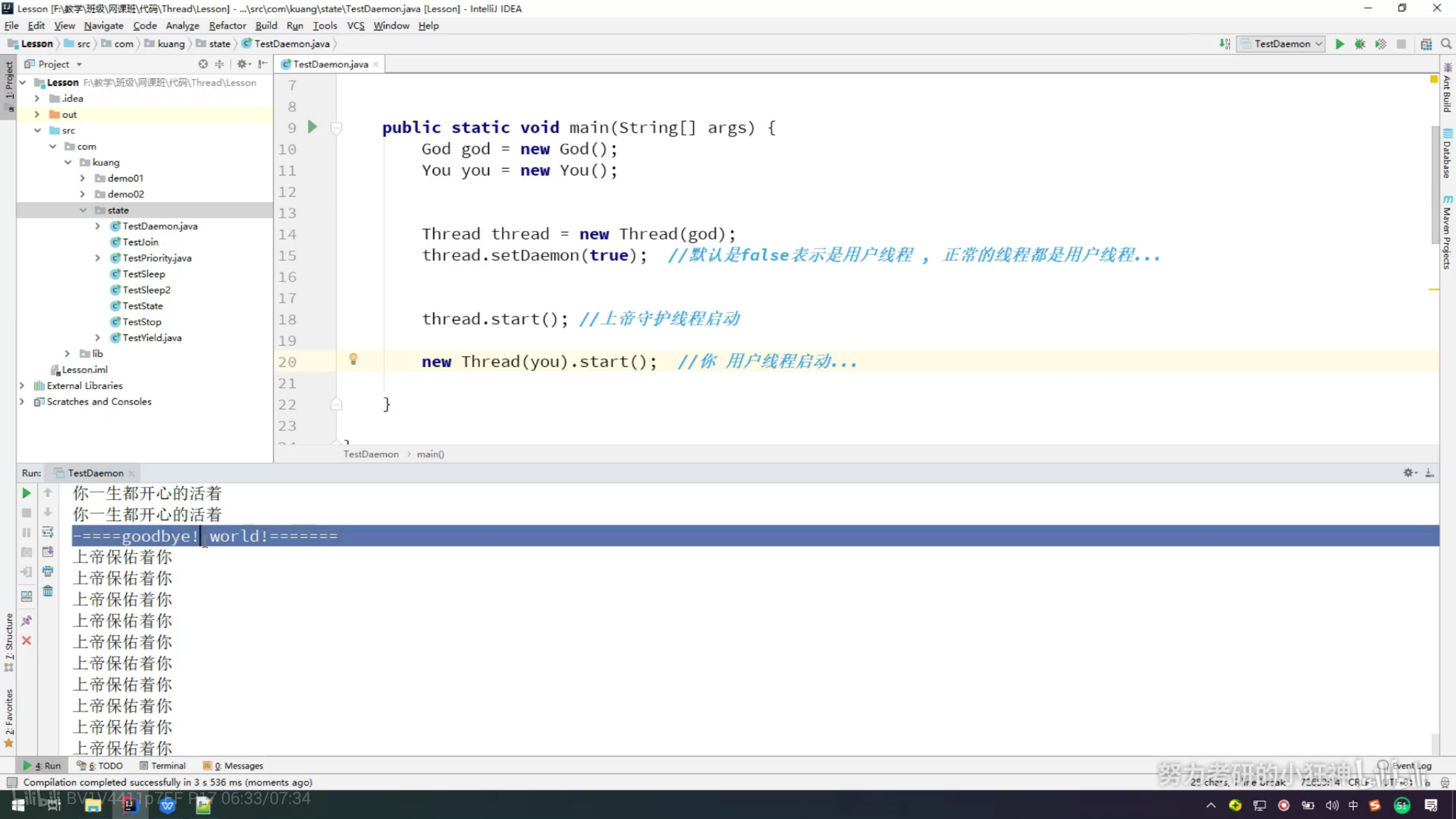
Task: Collapse all in Project panel header
Action: pyautogui.click(x=220, y=64)
